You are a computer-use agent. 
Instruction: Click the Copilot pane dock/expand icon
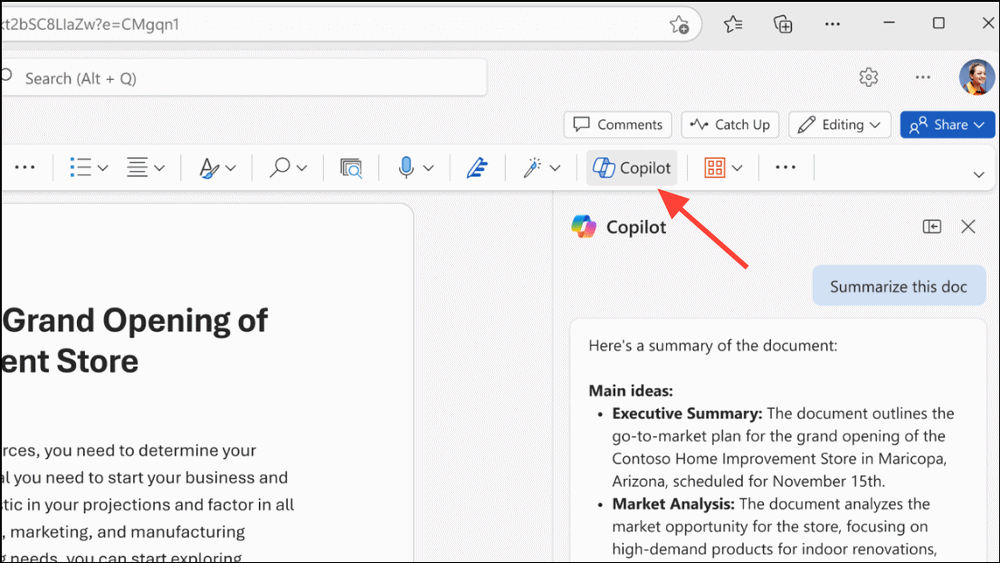932,226
